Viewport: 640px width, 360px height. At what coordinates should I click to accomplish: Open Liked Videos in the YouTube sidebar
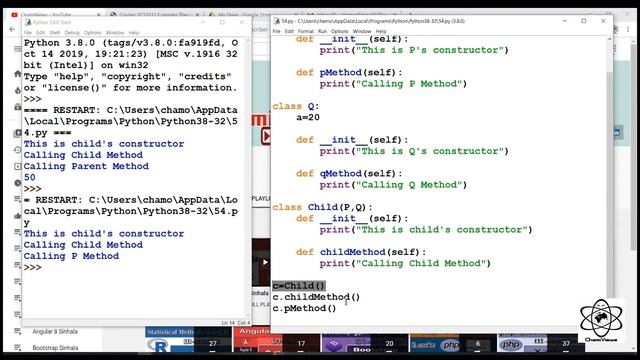pos(18,216)
